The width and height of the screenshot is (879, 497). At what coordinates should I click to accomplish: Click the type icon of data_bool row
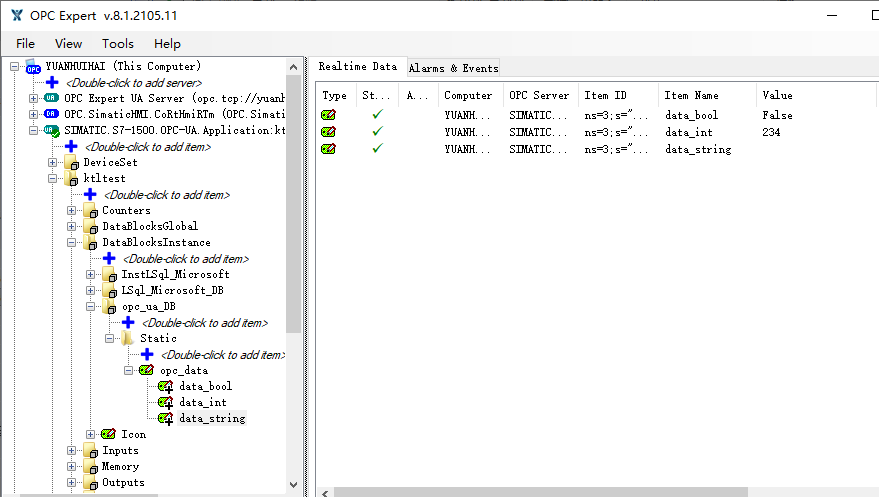coord(329,115)
